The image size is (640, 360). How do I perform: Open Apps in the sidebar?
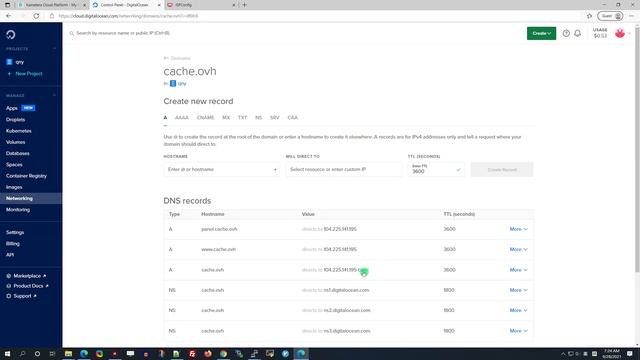(12, 108)
